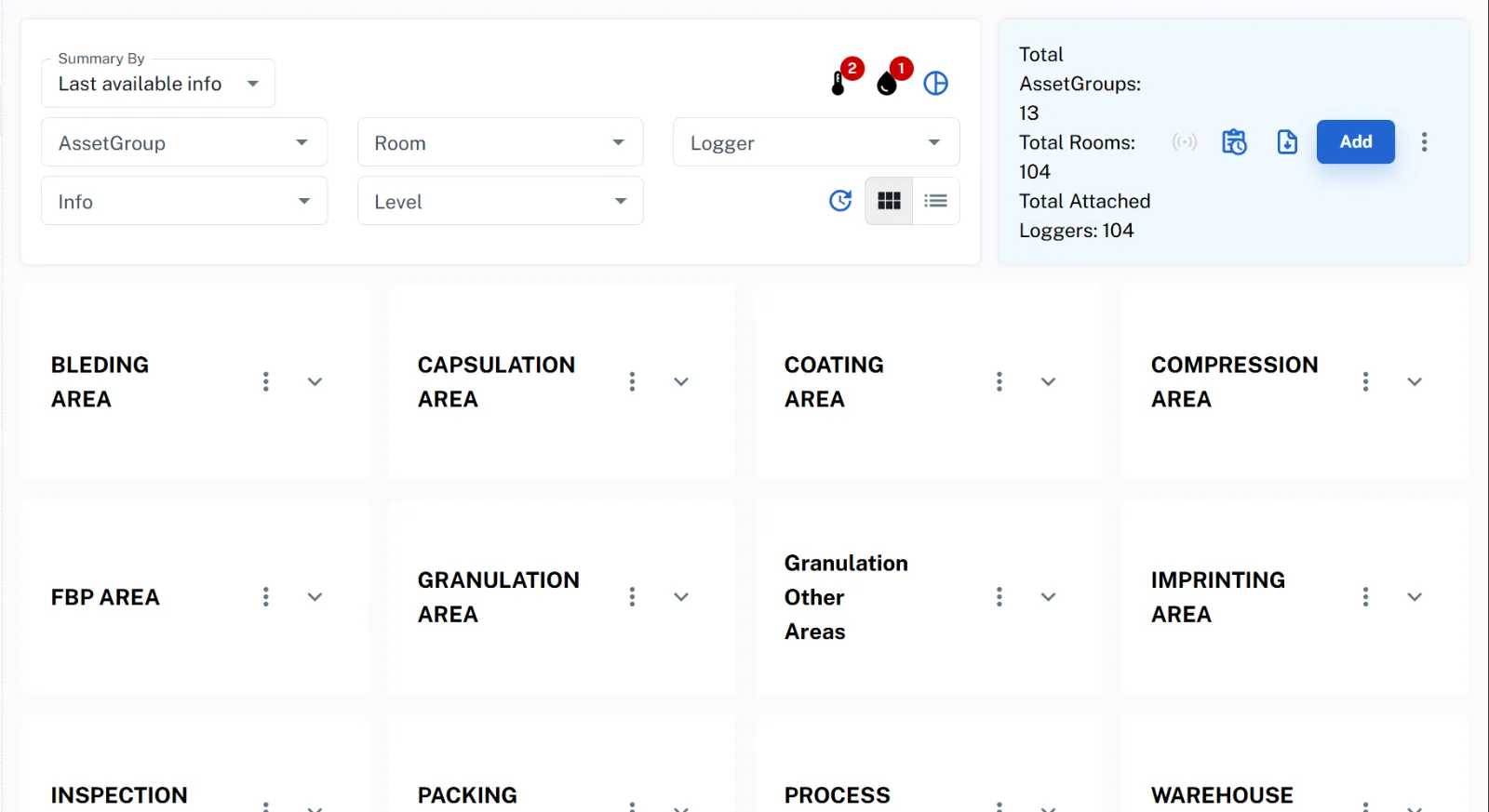The height and width of the screenshot is (812, 1489).
Task: Switch to list view
Action: point(936,201)
